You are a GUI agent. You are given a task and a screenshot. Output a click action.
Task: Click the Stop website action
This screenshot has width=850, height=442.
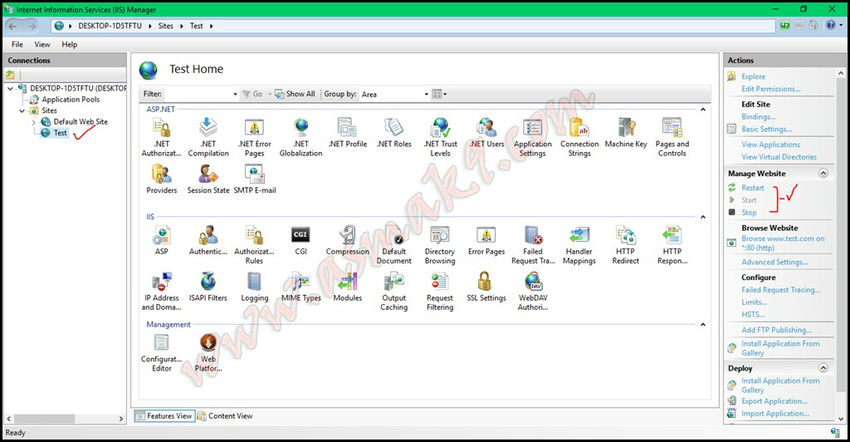(x=749, y=213)
